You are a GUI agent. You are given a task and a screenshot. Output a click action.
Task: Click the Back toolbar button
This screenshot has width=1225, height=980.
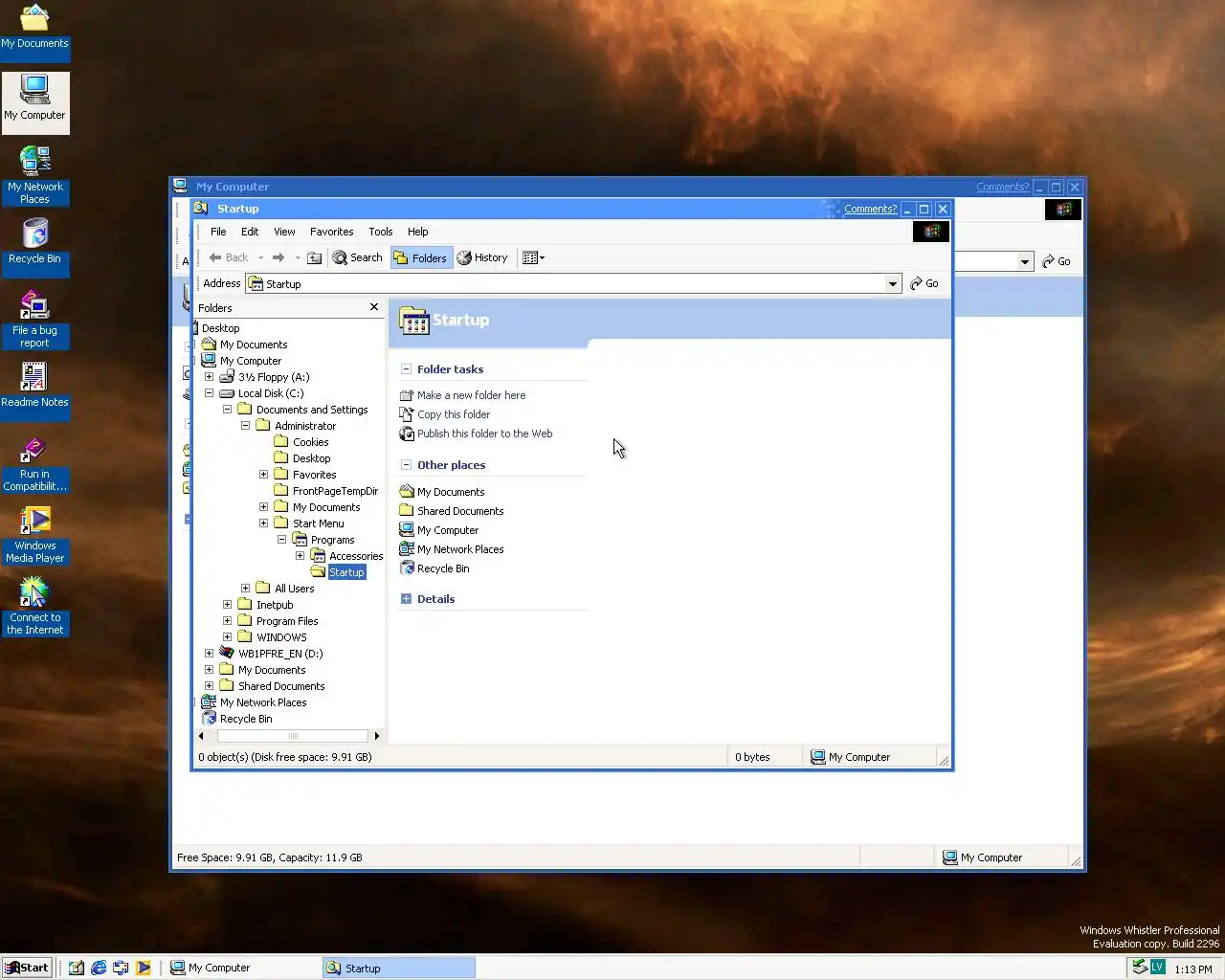click(x=228, y=257)
